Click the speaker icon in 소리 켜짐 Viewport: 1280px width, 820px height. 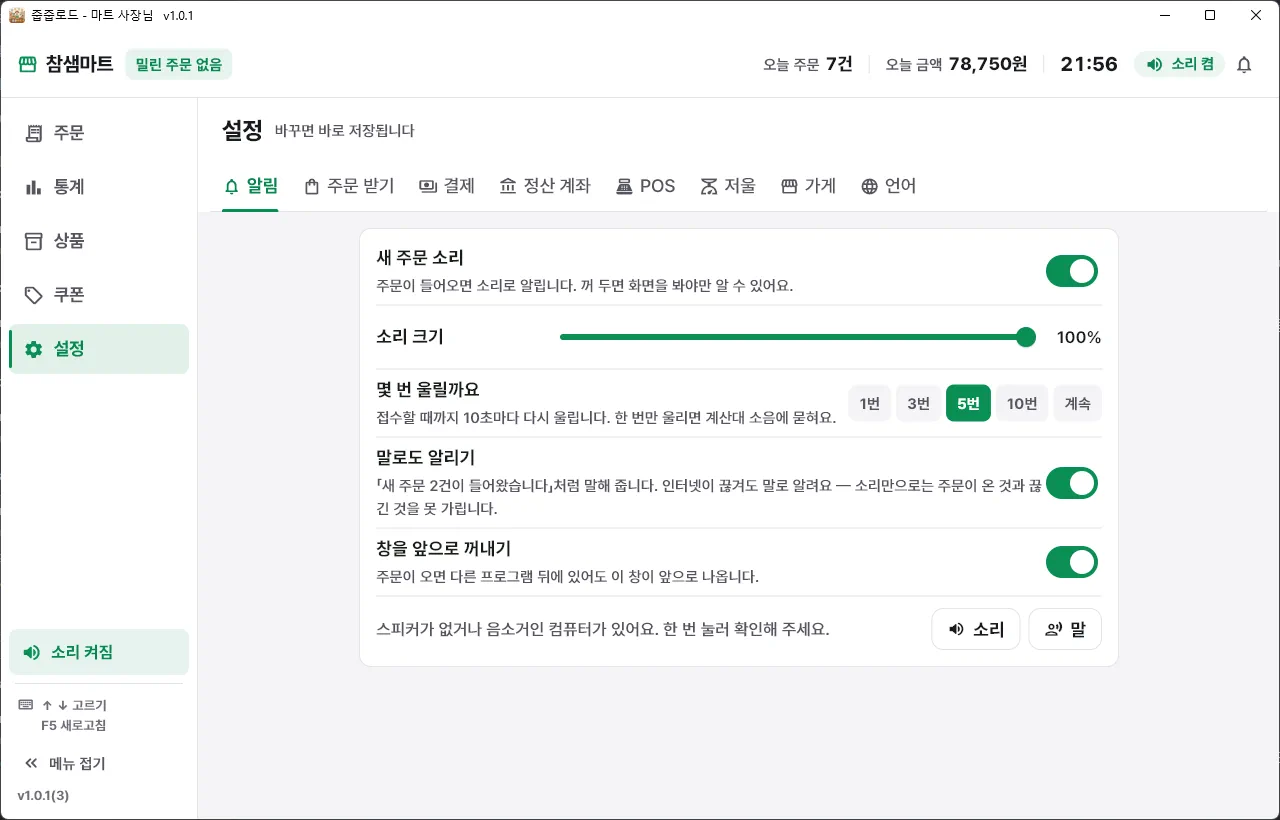click(x=32, y=652)
